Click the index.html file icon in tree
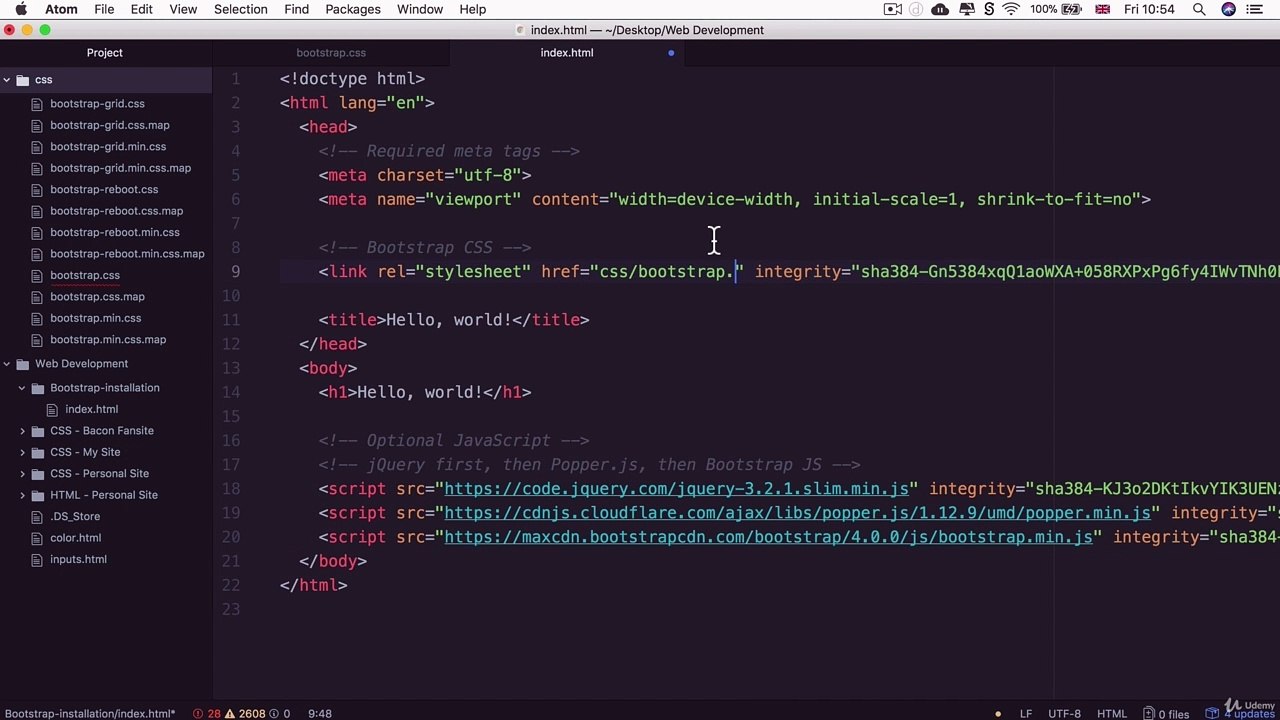The image size is (1280, 720). point(53,410)
